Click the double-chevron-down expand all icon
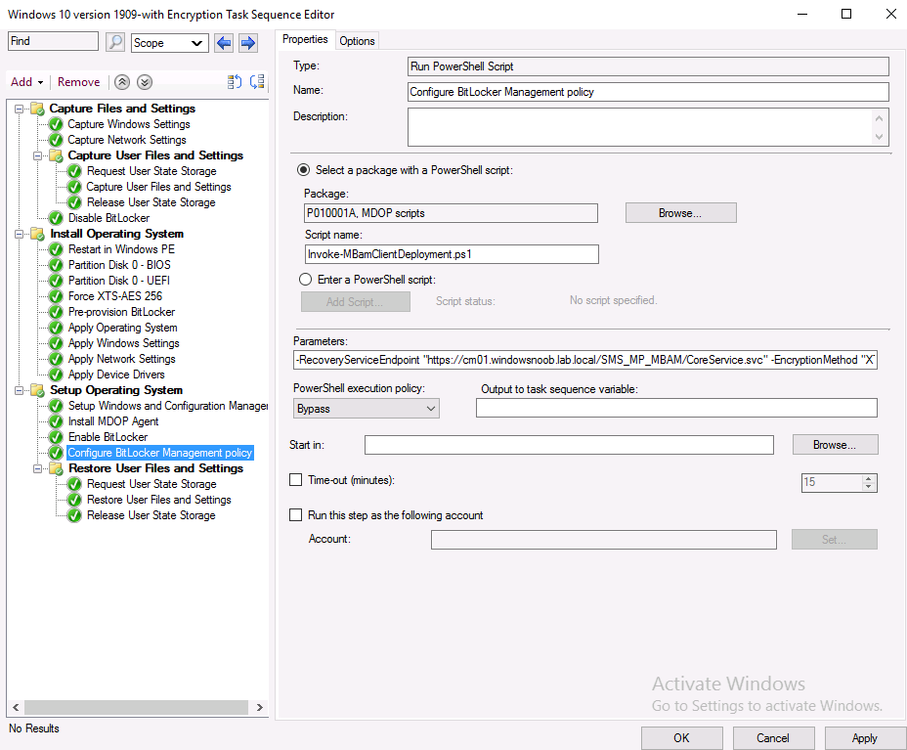907x750 pixels. coord(145,82)
